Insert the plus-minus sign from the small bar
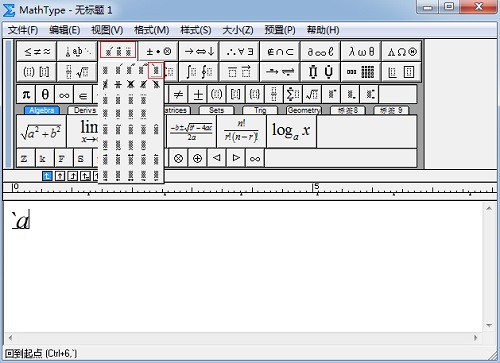The width and height of the screenshot is (500, 363). pos(198,94)
